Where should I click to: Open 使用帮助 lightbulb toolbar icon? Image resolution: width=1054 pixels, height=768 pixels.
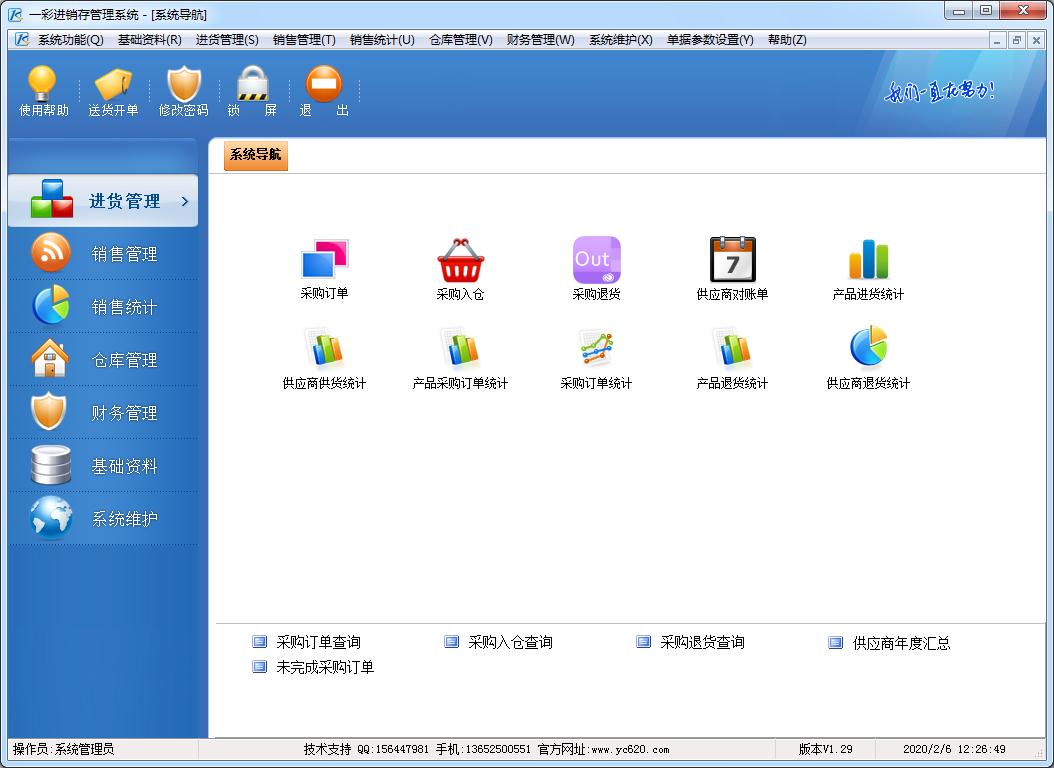pos(43,91)
